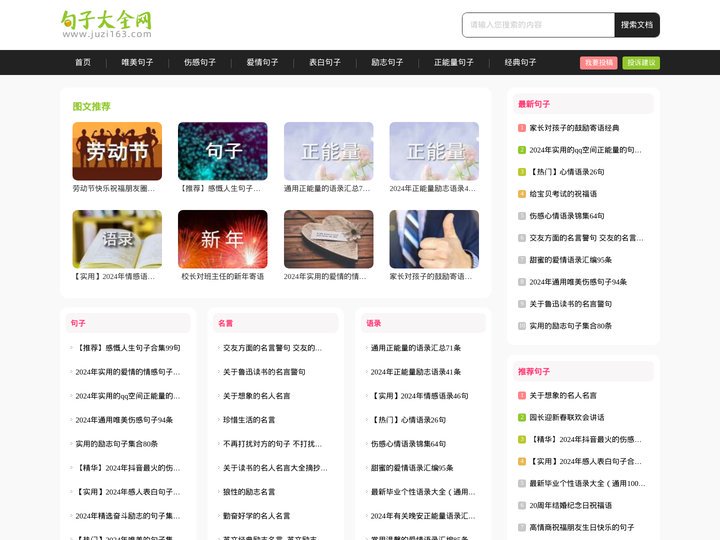Click the pink 我要投稿 button

click(599, 62)
